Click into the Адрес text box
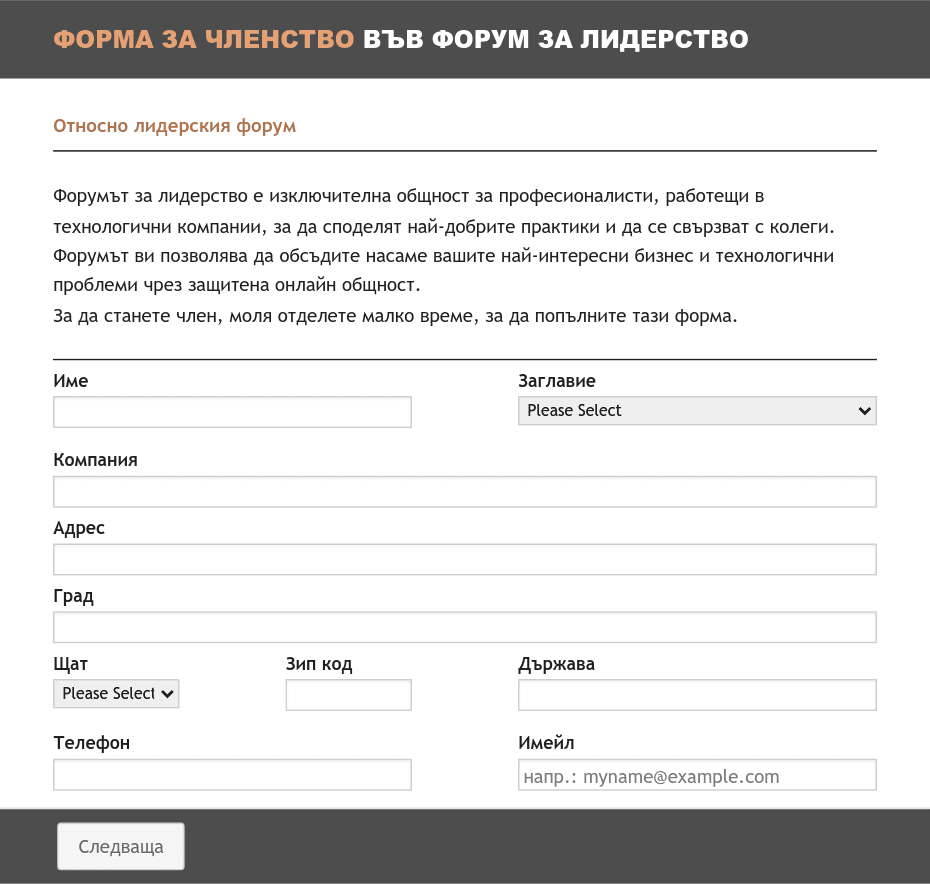 464,559
